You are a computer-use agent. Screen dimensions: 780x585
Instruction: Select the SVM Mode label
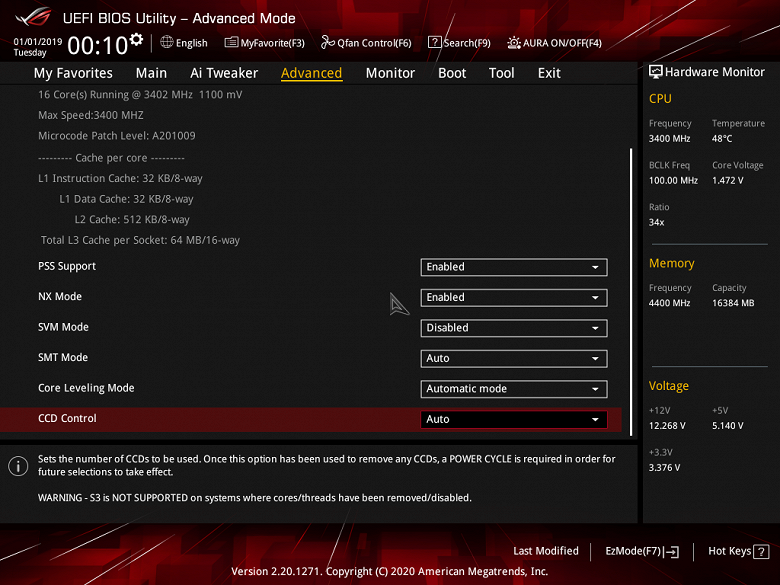click(63, 327)
